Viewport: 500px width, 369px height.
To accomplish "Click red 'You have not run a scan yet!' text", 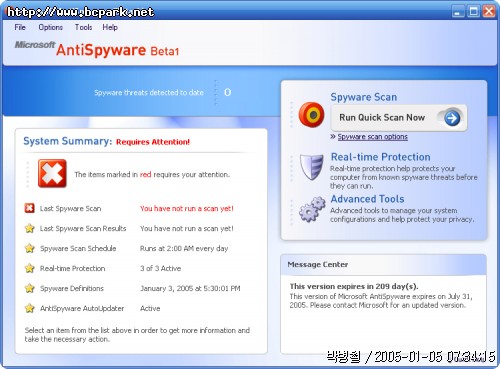I will 187,209.
